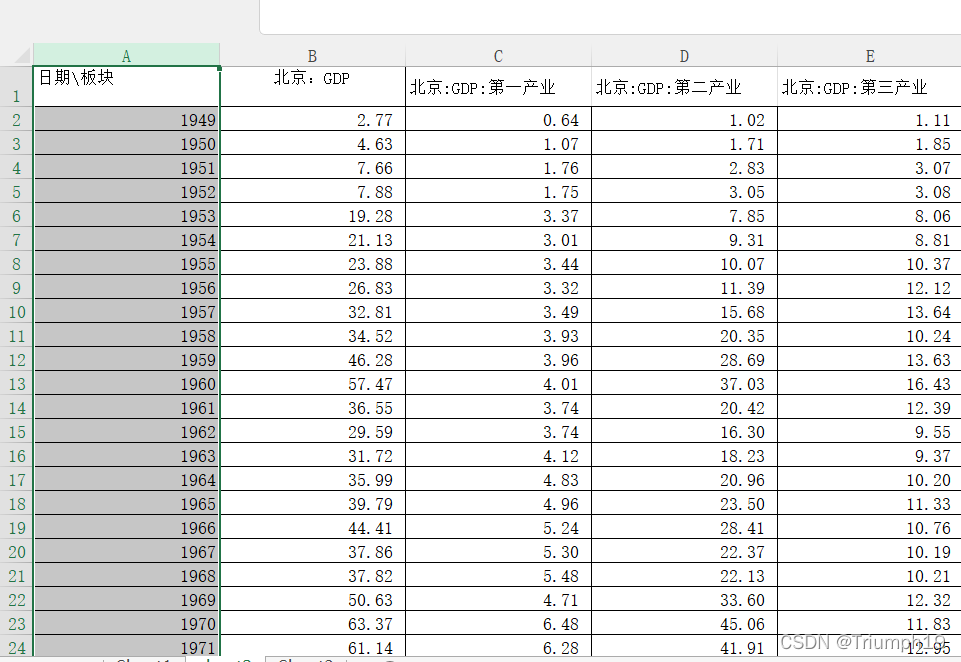Click GDP value 7.66
The height and width of the screenshot is (662, 961).
pyautogui.click(x=313, y=168)
